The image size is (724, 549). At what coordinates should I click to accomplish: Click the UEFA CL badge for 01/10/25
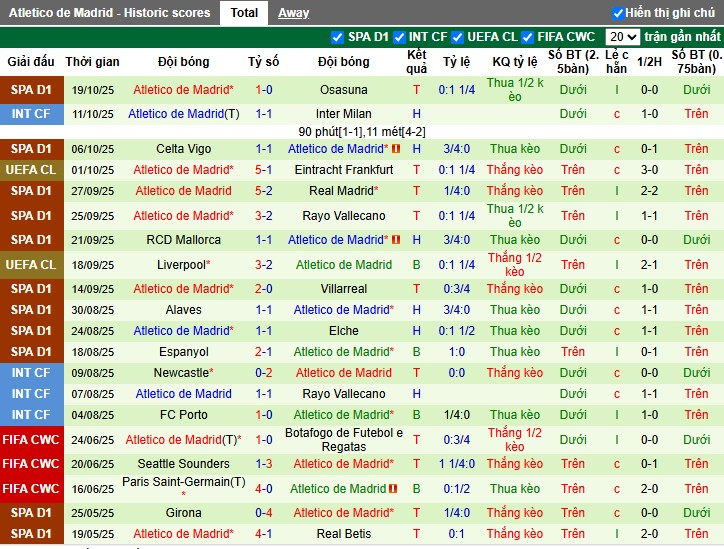31,169
